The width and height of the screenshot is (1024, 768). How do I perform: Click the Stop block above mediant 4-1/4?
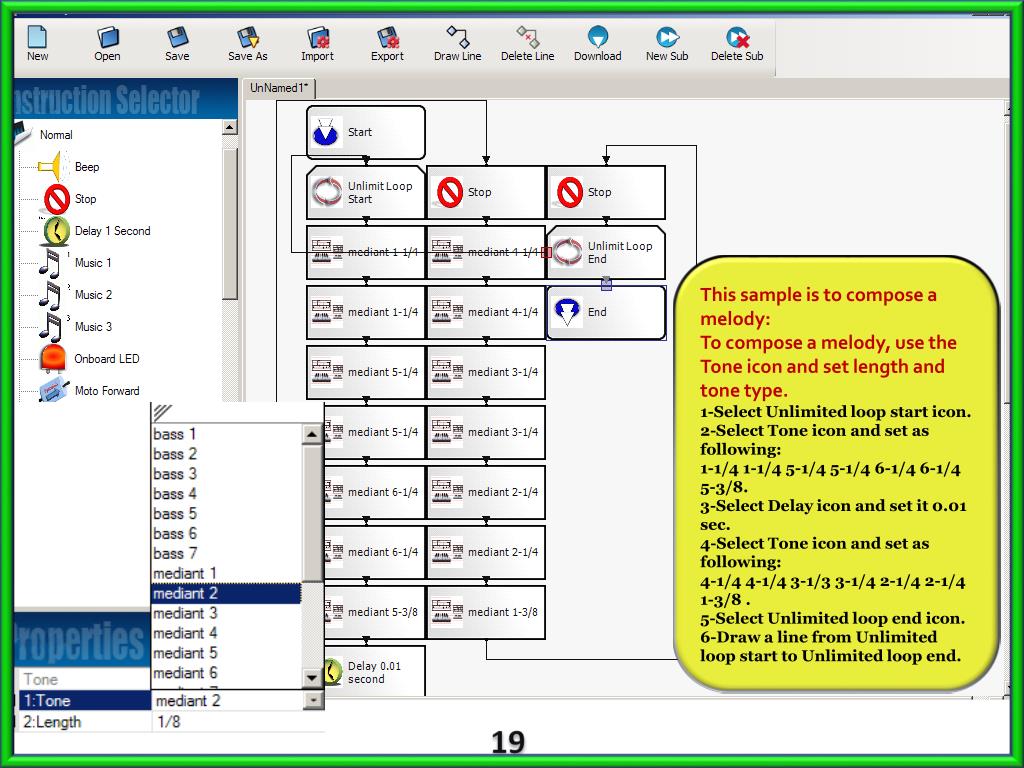click(x=486, y=193)
